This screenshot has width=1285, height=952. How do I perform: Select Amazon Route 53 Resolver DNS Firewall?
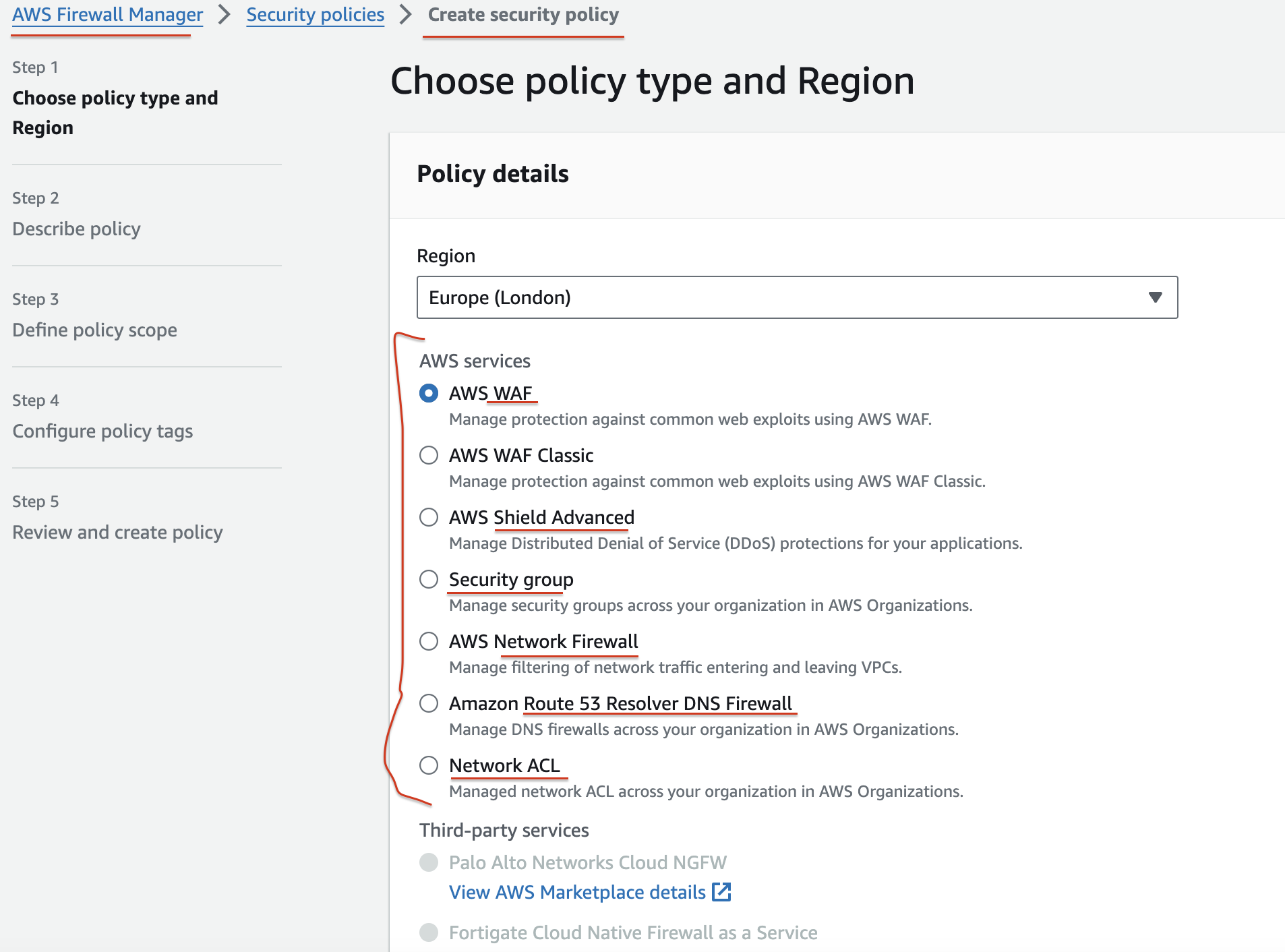(x=429, y=703)
